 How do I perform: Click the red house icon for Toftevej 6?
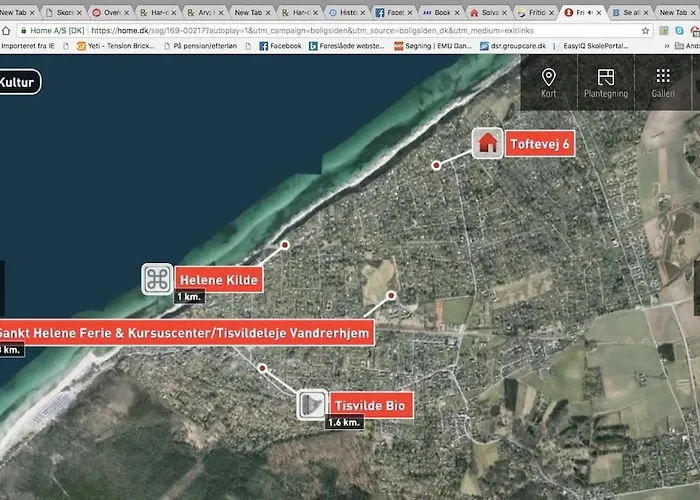point(488,143)
